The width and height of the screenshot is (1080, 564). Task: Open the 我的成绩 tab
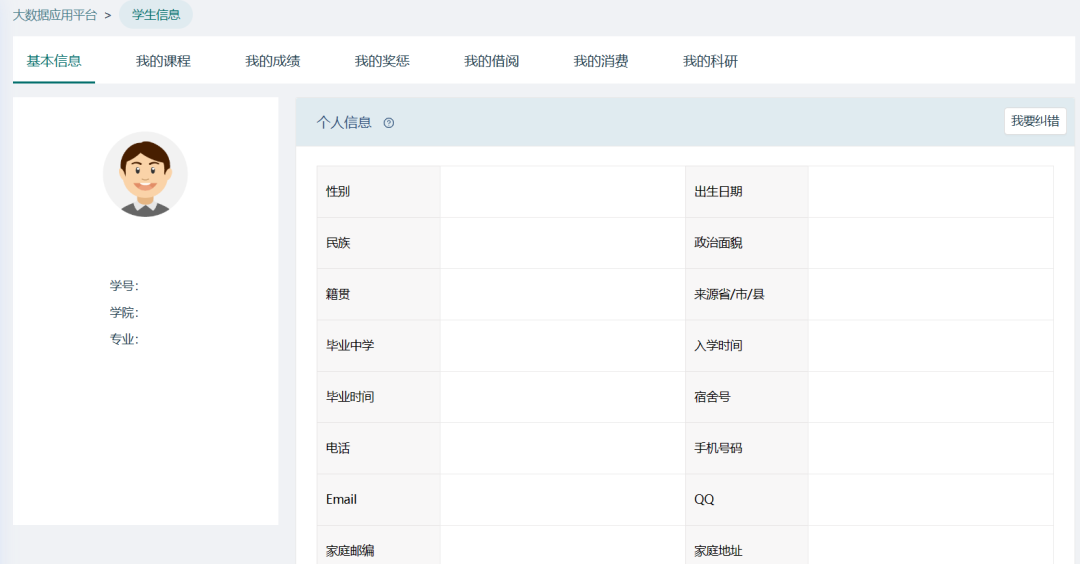click(x=272, y=61)
